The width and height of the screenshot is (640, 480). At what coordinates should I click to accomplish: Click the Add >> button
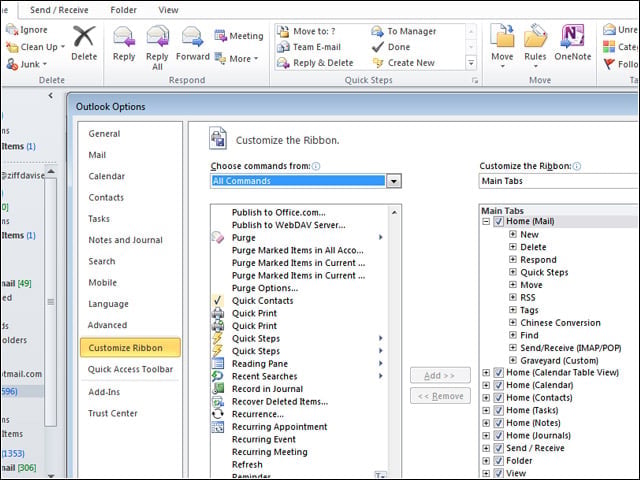coord(440,376)
